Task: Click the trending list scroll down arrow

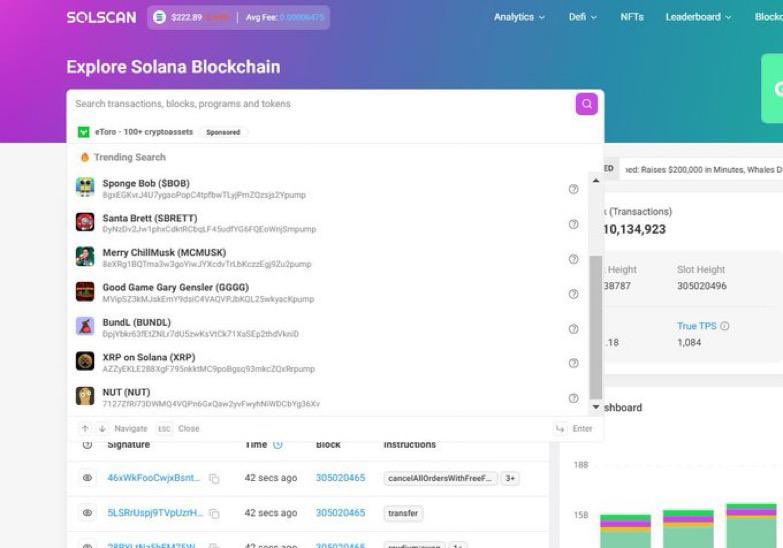Action: (596, 407)
